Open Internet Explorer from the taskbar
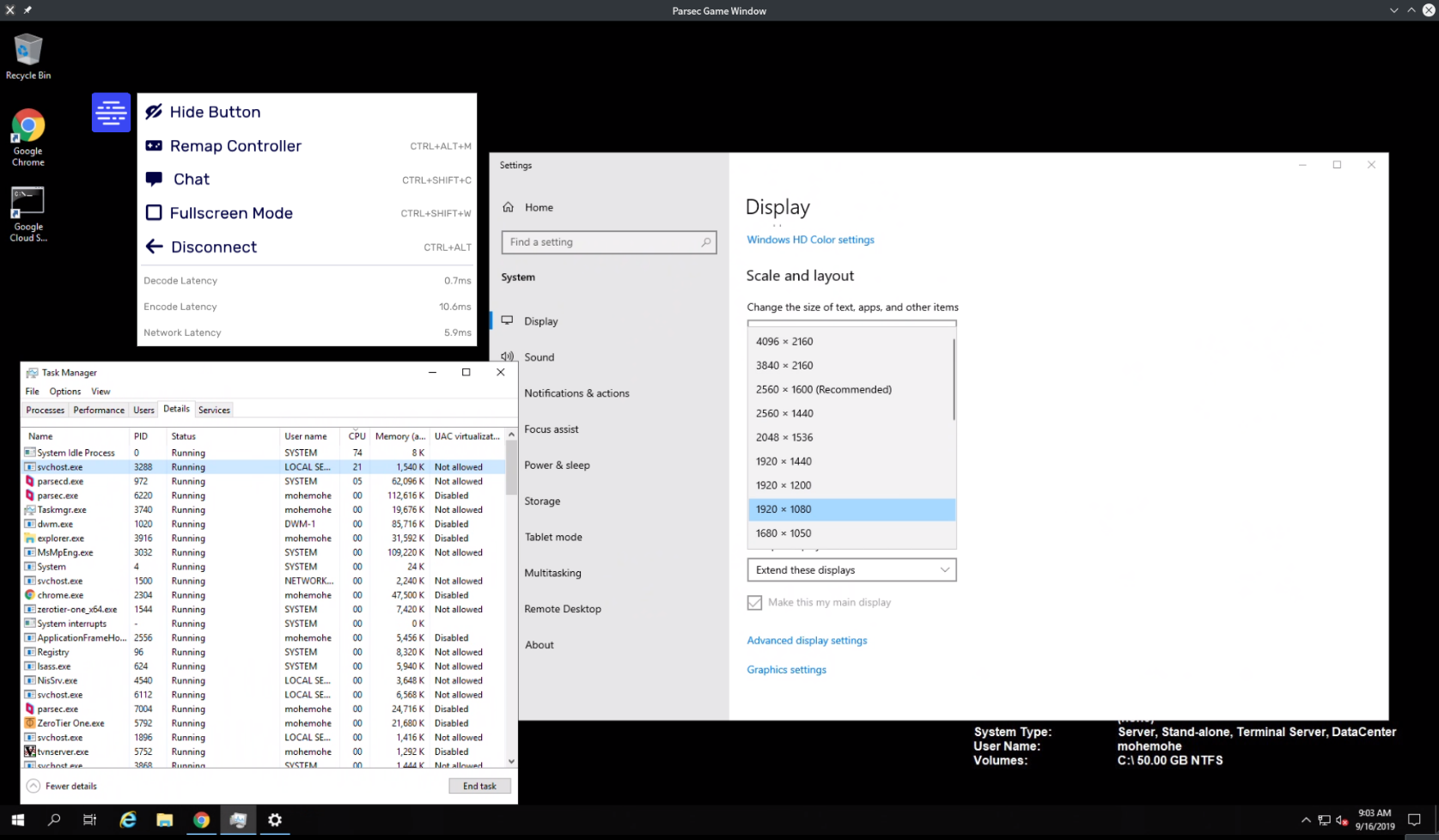Viewport: 1439px width, 840px height. (x=128, y=820)
